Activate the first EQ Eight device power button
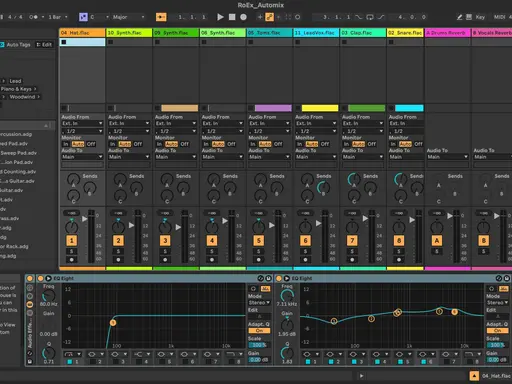The image size is (512, 384). [x=40, y=278]
